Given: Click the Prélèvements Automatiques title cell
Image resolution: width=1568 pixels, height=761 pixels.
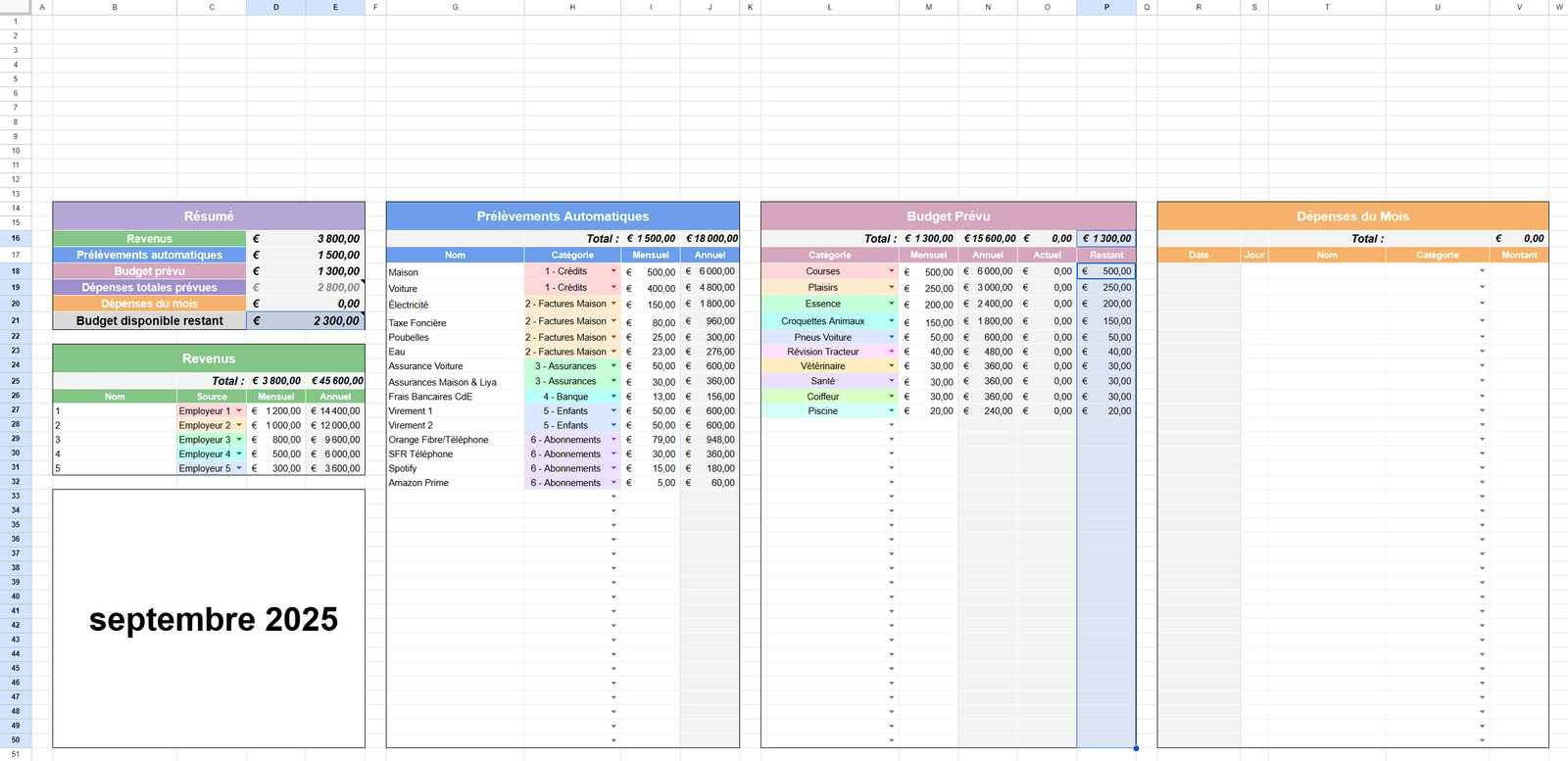Looking at the screenshot, I should (x=563, y=216).
